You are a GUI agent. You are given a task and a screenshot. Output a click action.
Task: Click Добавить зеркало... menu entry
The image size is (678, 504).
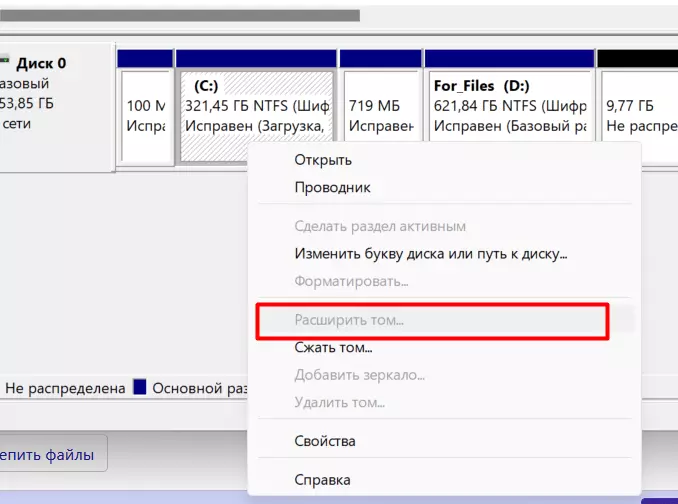pyautogui.click(x=359, y=375)
